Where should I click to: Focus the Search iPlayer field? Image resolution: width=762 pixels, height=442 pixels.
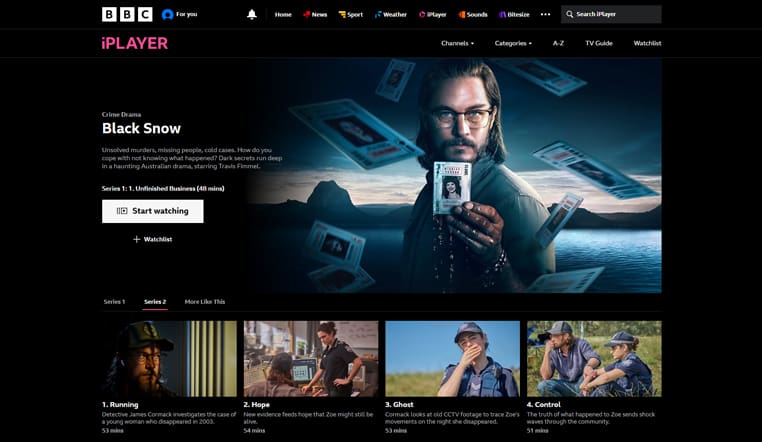(611, 15)
